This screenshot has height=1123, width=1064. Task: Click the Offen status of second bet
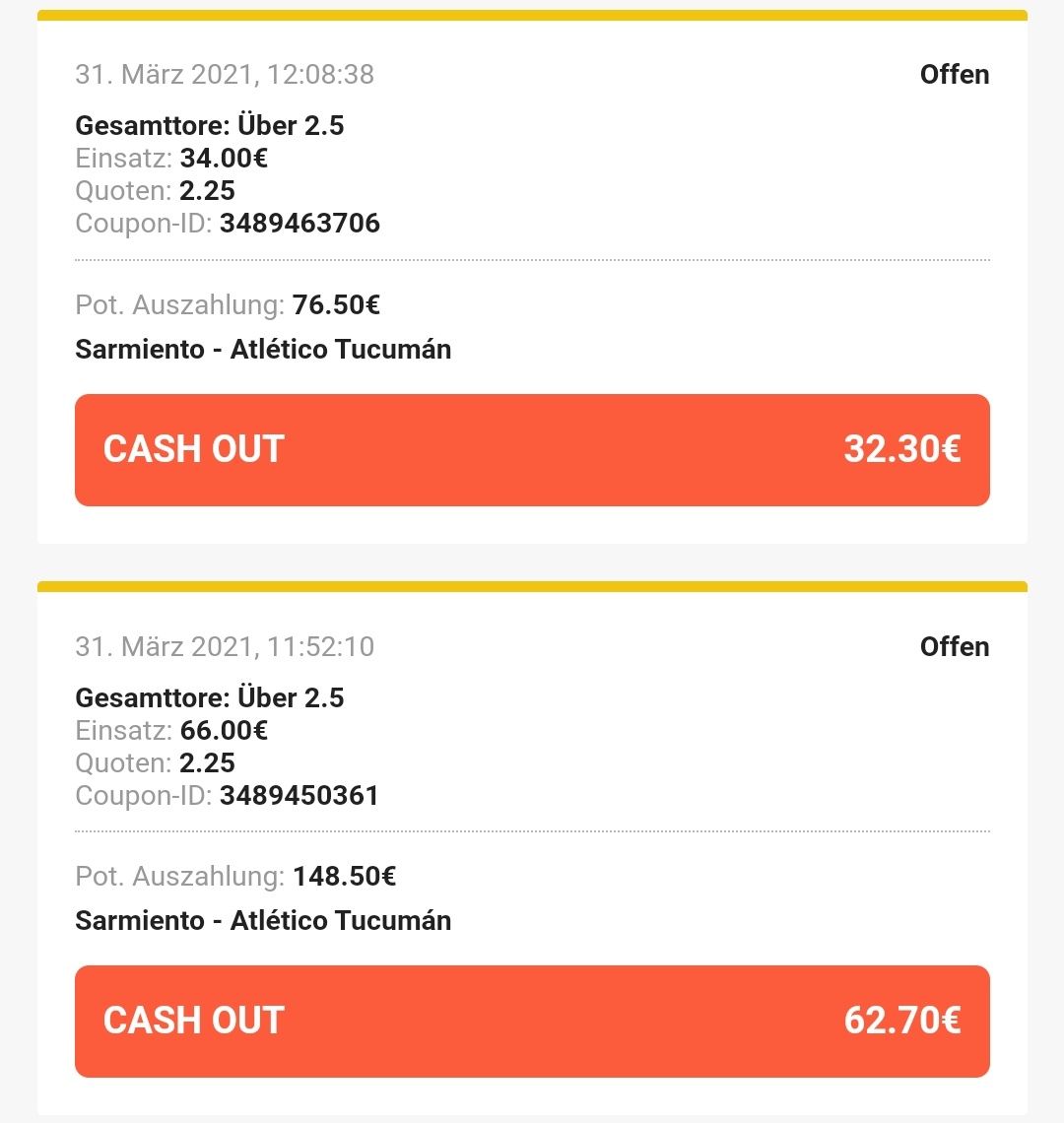[x=955, y=647]
